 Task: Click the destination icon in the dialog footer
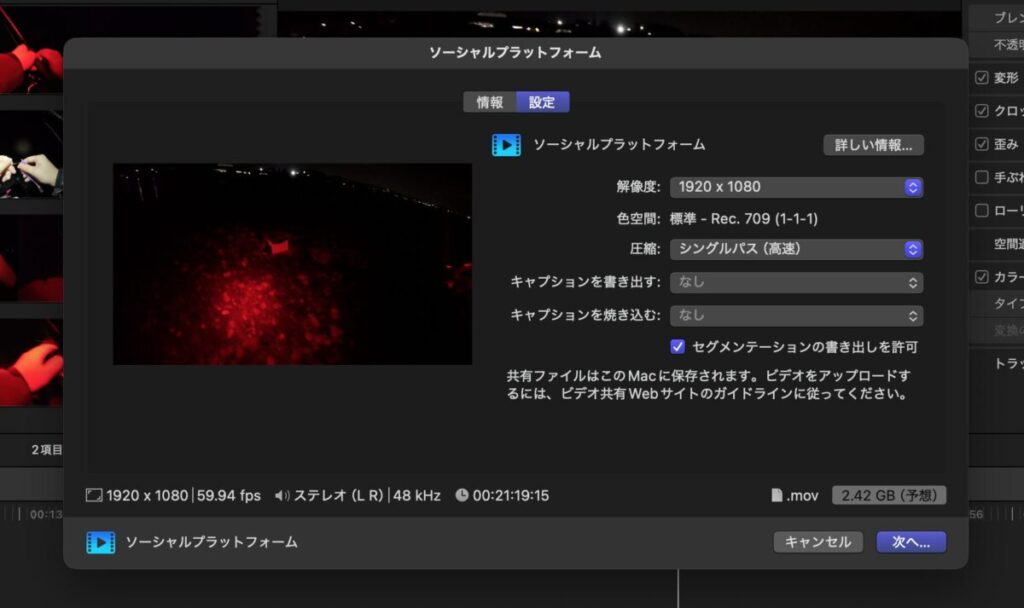pyautogui.click(x=100, y=542)
